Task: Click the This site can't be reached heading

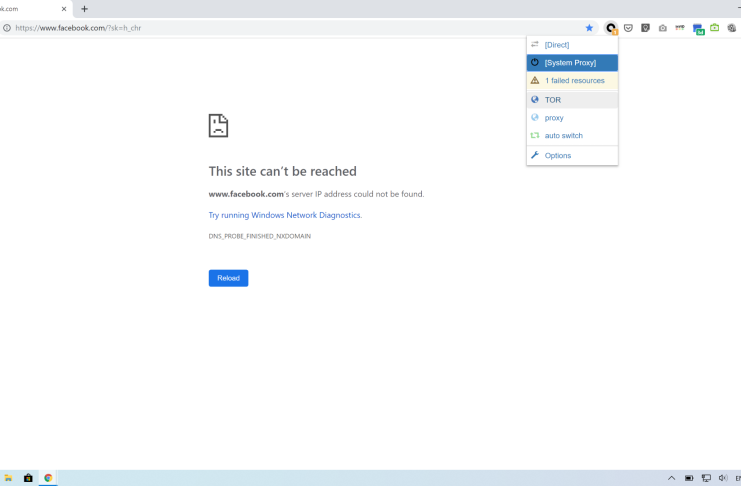Action: coord(283,171)
